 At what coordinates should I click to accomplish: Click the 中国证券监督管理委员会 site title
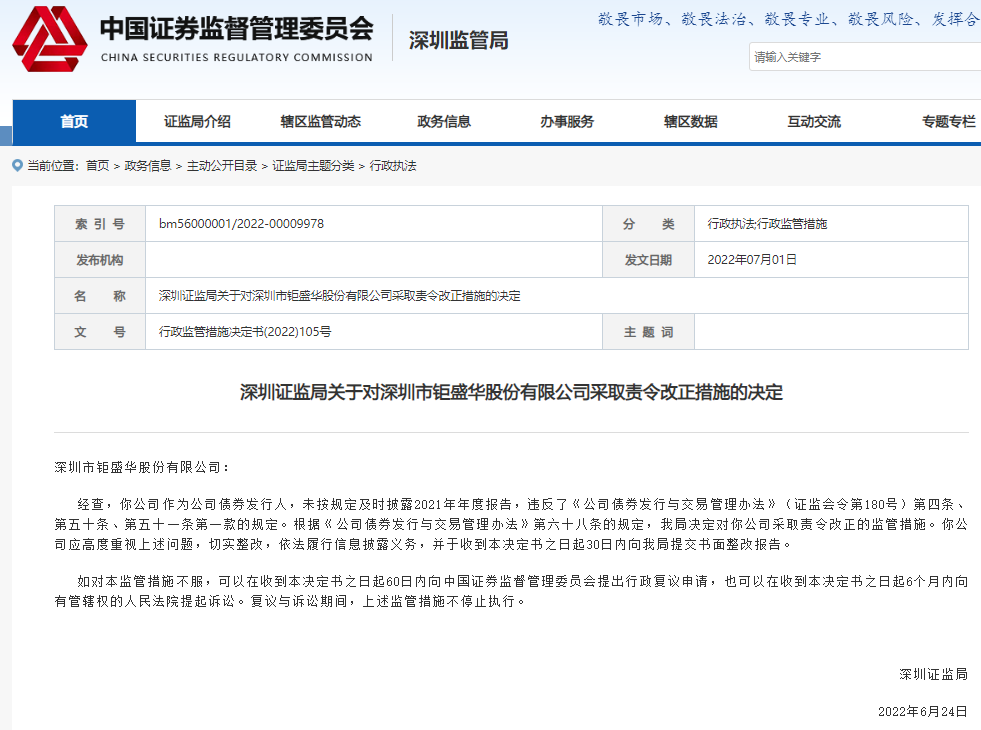coord(236,28)
